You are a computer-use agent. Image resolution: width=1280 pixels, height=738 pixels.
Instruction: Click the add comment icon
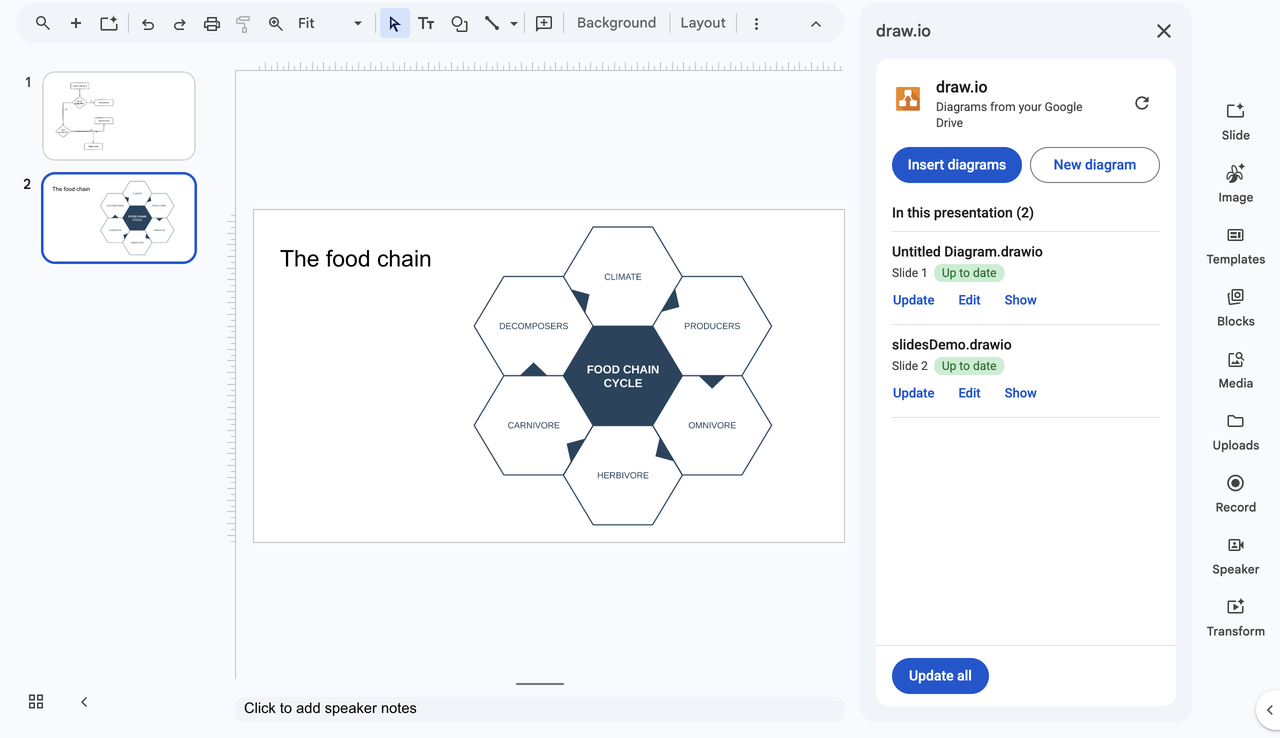[x=544, y=23]
